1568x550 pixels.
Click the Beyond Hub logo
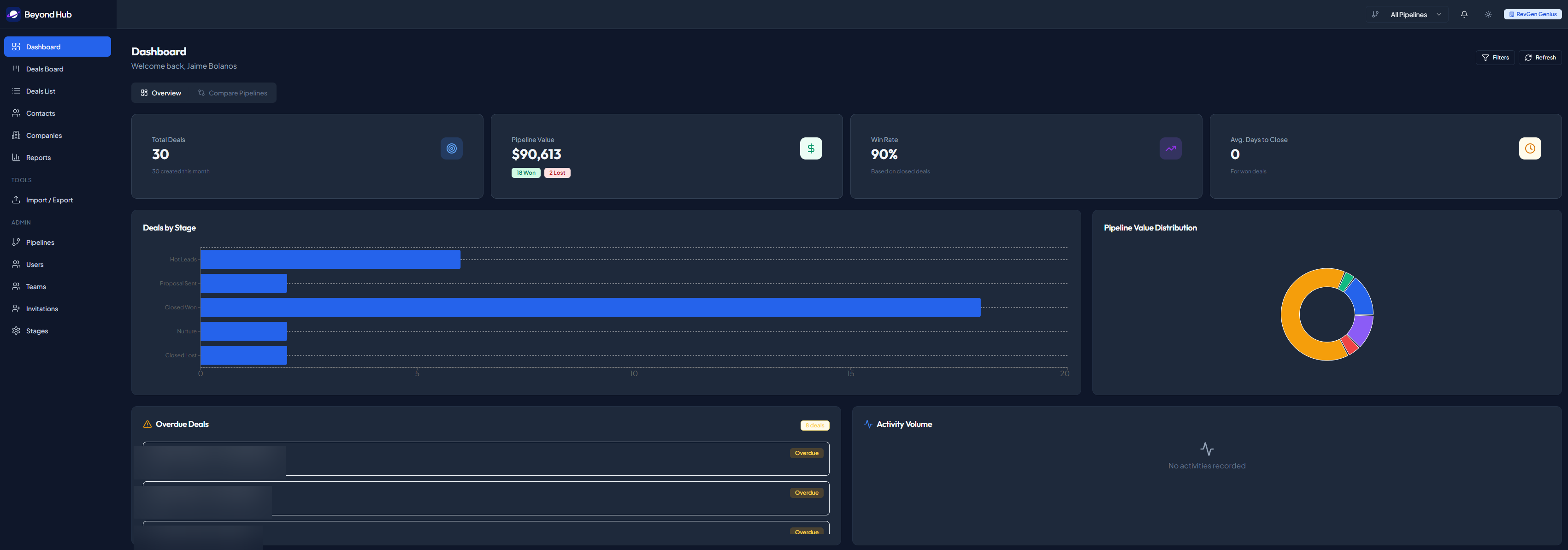pos(39,14)
